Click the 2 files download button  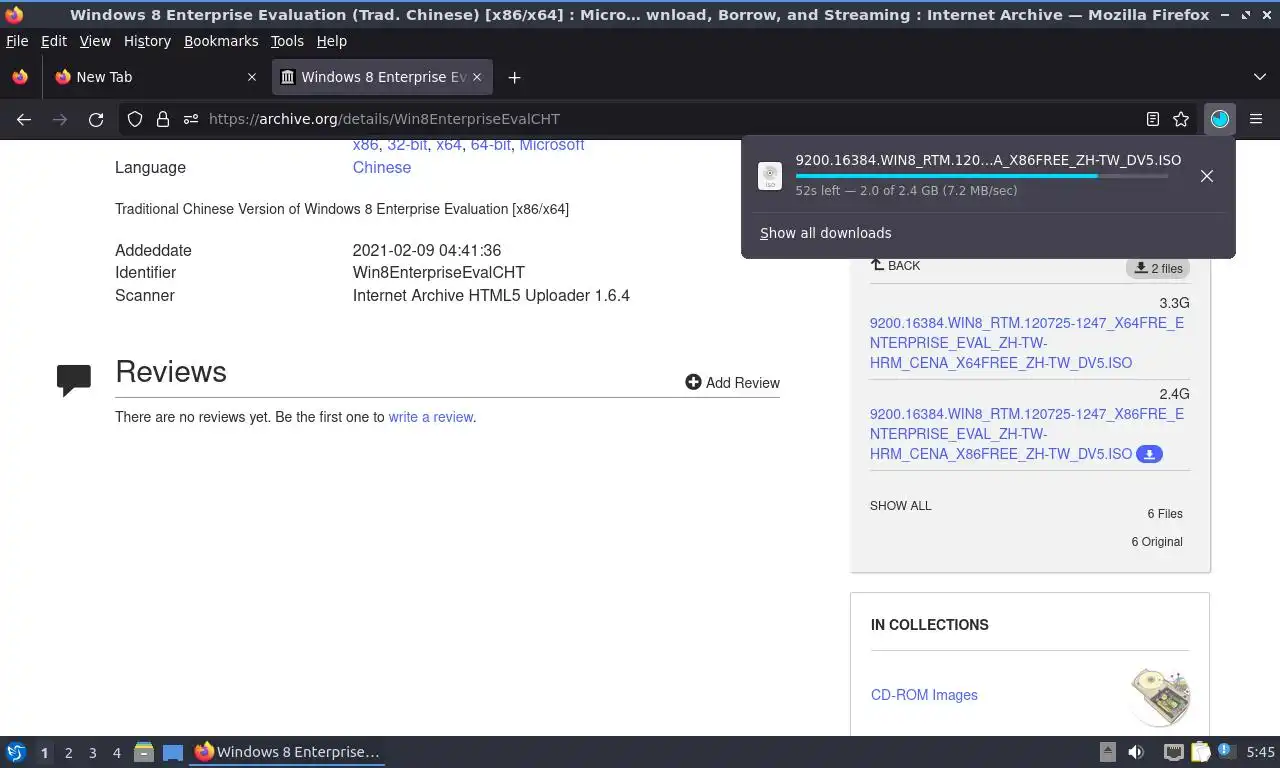[x=1158, y=268]
